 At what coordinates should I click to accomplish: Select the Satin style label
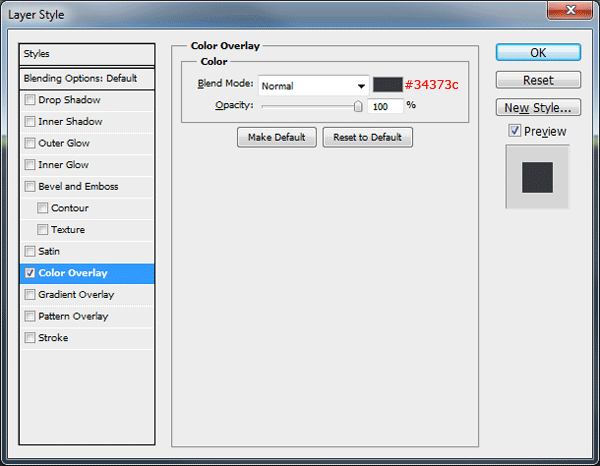49,251
